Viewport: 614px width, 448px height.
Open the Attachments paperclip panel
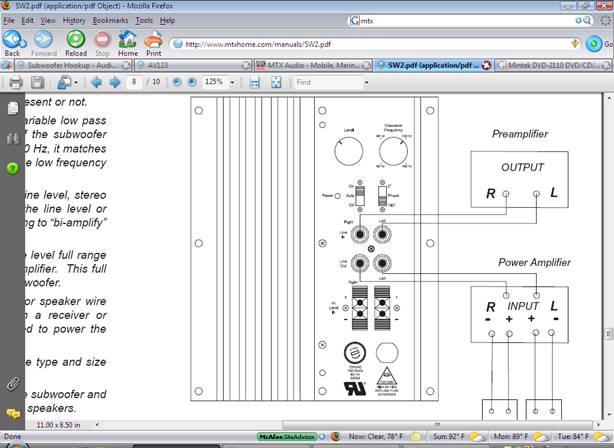13,384
